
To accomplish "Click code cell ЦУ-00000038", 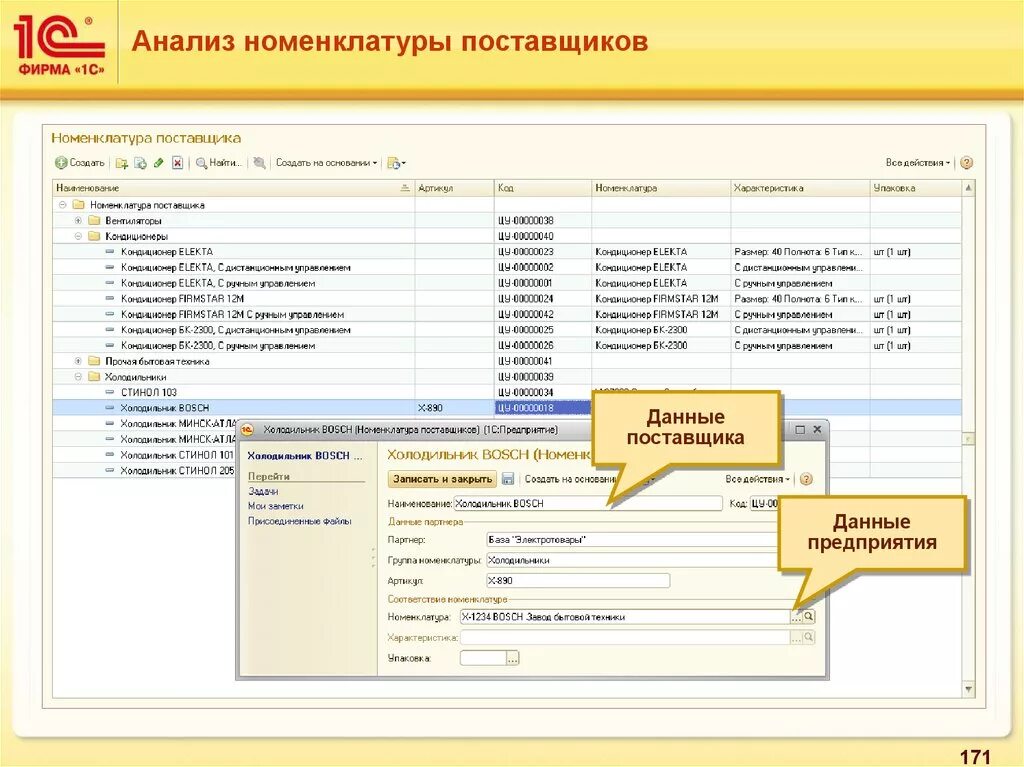I will (x=543, y=221).
